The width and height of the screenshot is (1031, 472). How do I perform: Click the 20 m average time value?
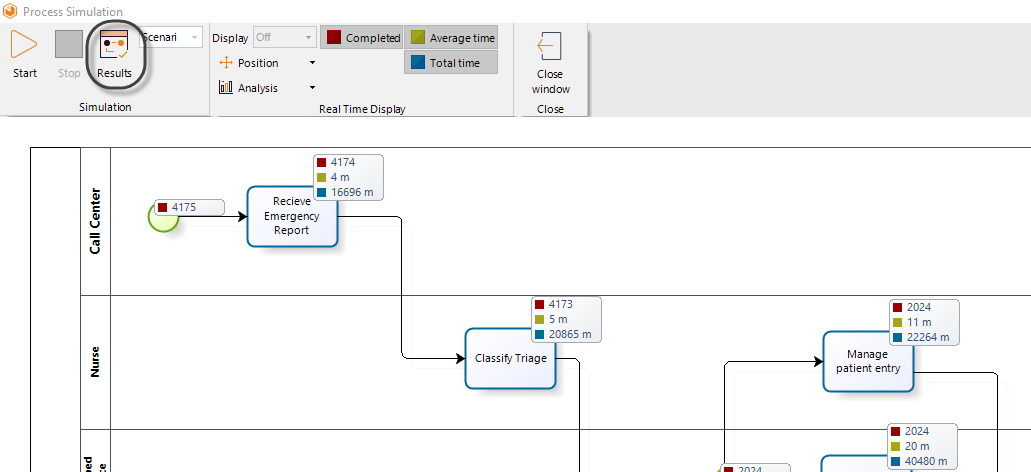click(x=917, y=446)
